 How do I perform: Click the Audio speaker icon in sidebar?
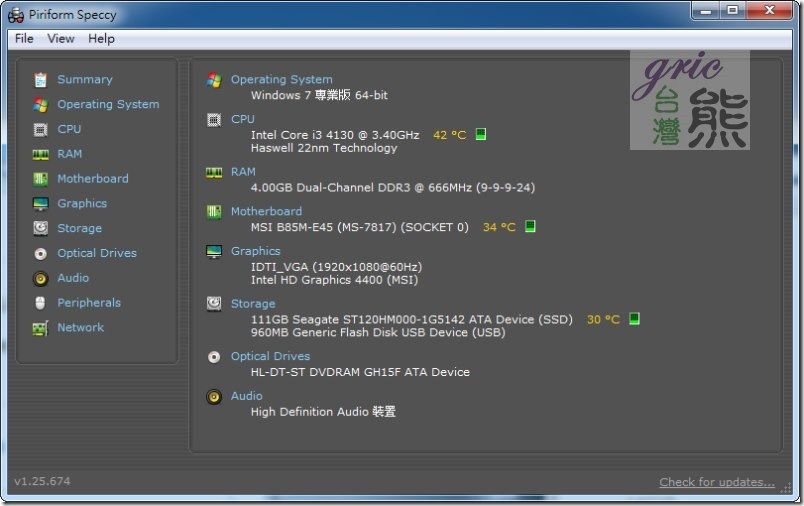(x=41, y=278)
